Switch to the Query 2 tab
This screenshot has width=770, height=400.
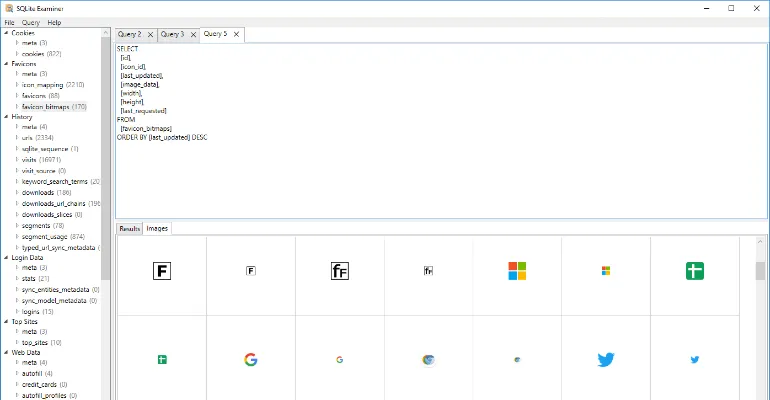point(129,34)
